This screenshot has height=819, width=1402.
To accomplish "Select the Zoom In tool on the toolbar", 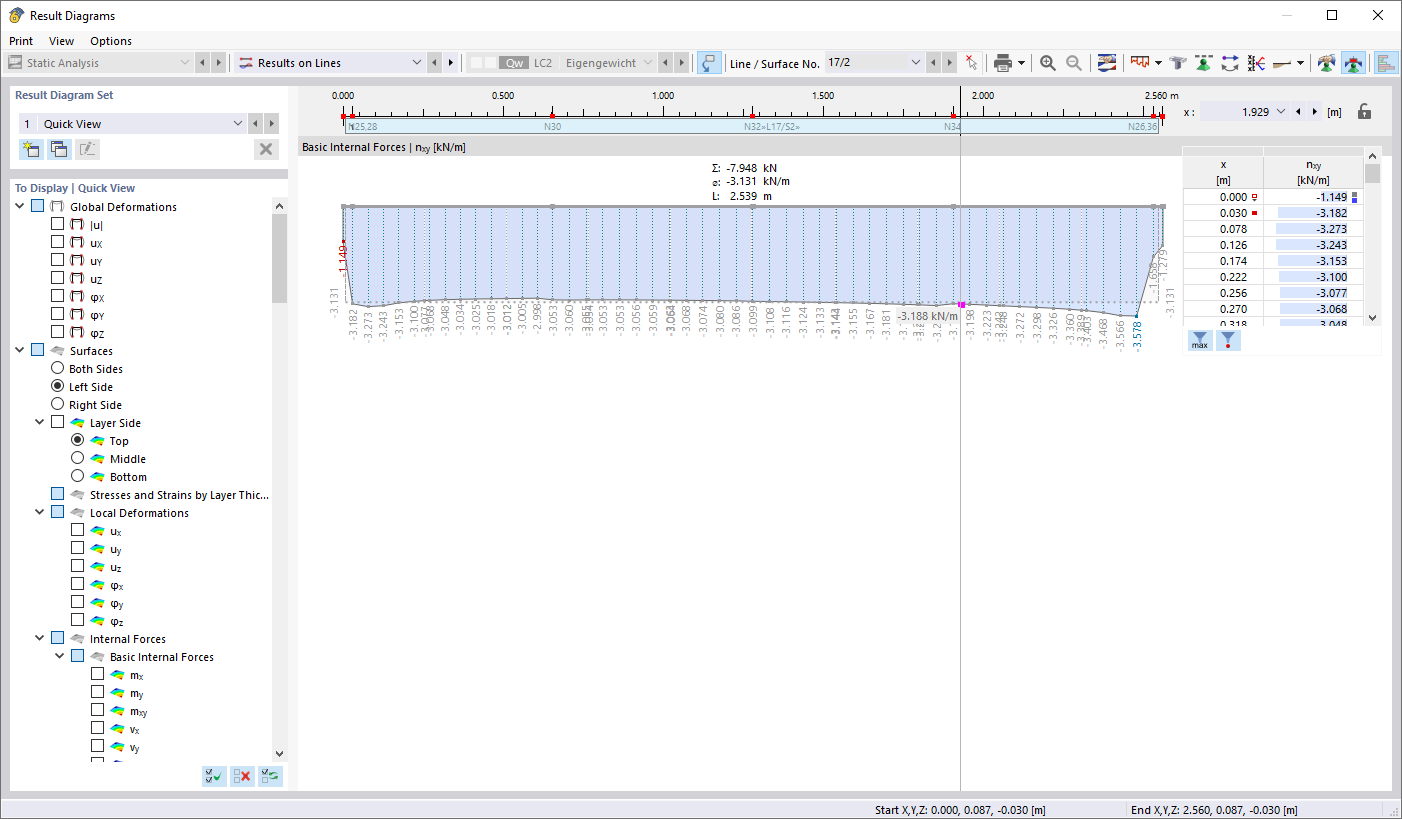I will [x=1047, y=62].
